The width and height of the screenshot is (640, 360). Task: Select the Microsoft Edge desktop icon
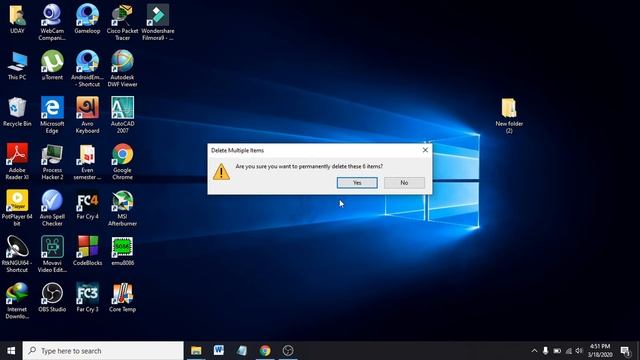52,115
